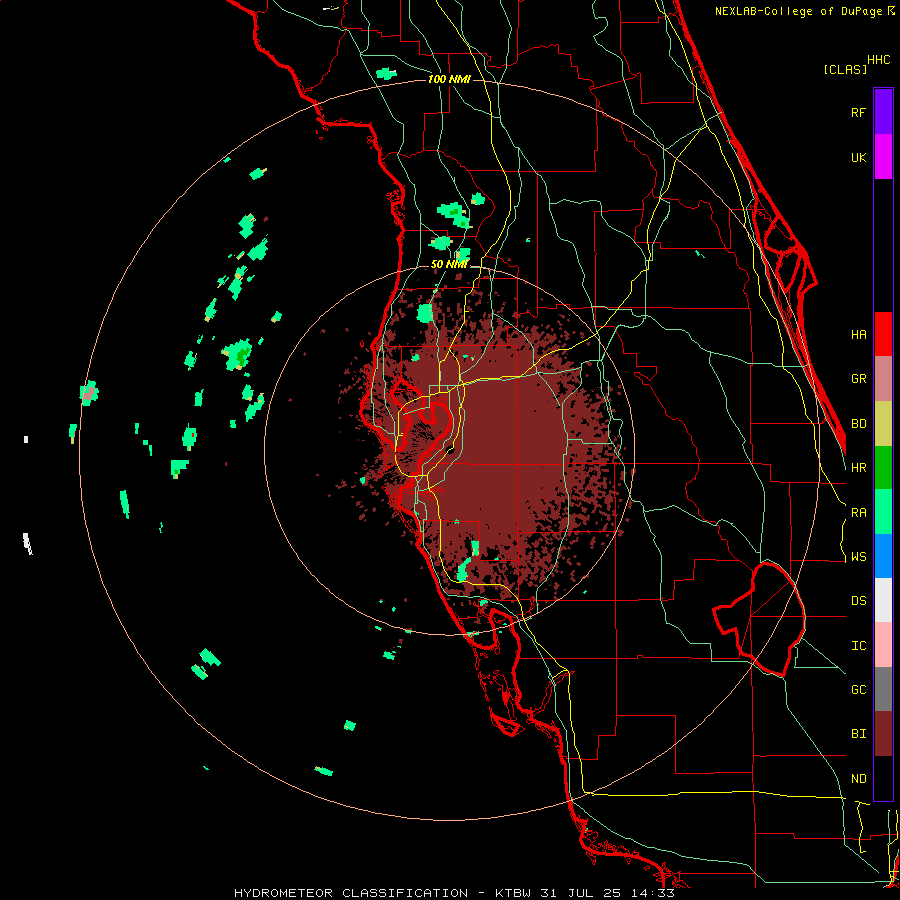
Task: Click the 'HR' legend label text
Action: (x=858, y=468)
